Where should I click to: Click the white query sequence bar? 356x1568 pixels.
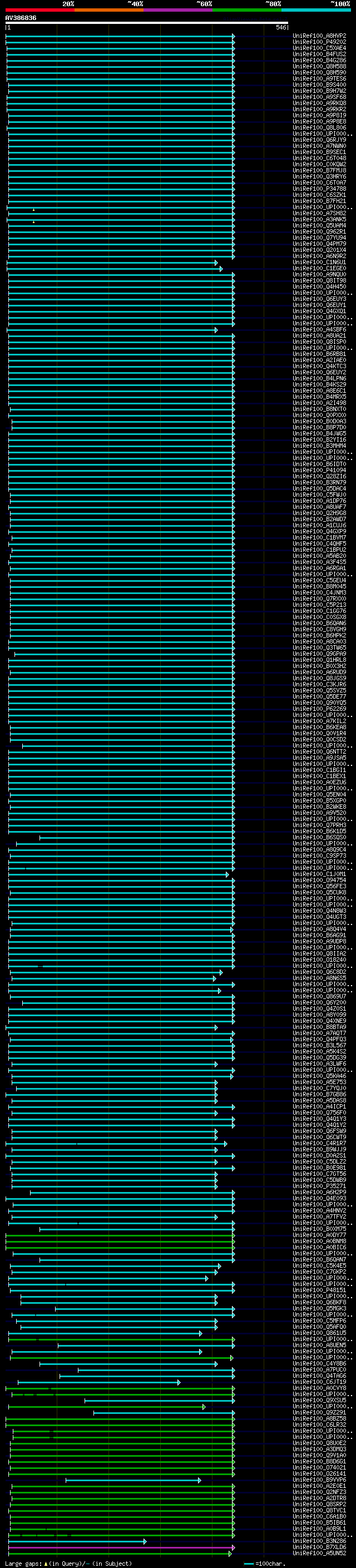click(x=147, y=23)
